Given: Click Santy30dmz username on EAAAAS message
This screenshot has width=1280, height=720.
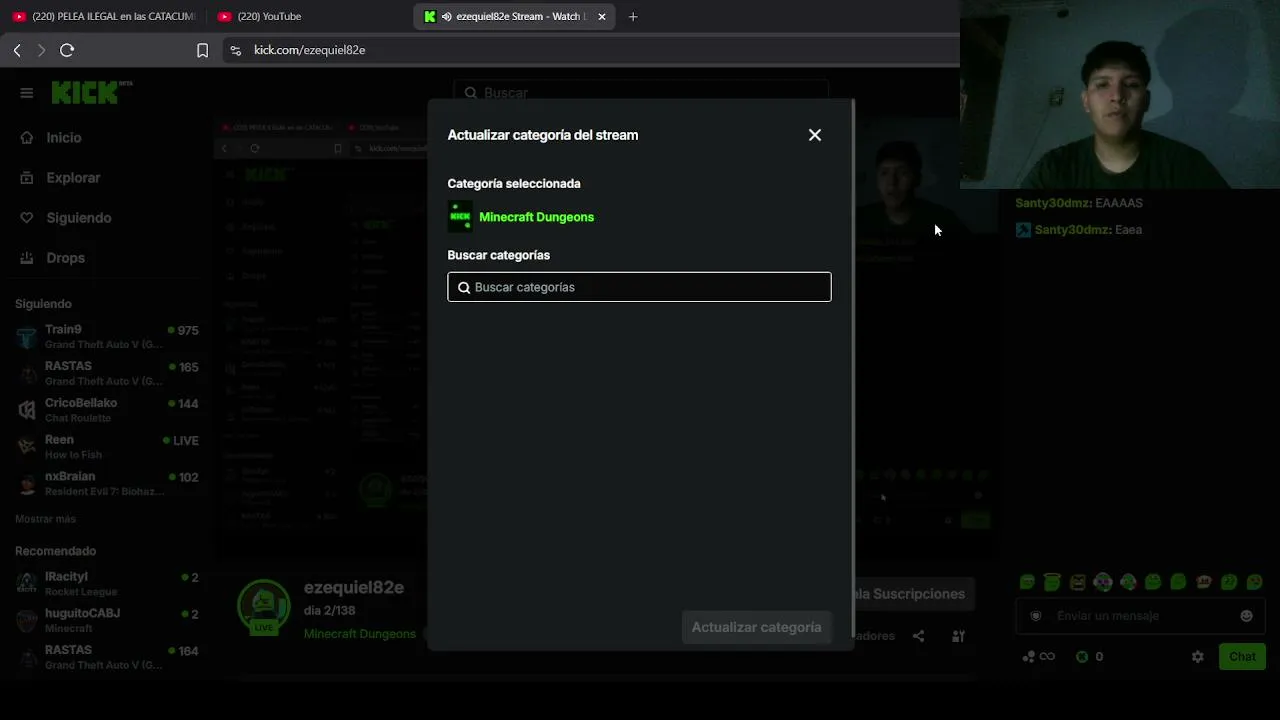Looking at the screenshot, I should pos(1053,203).
